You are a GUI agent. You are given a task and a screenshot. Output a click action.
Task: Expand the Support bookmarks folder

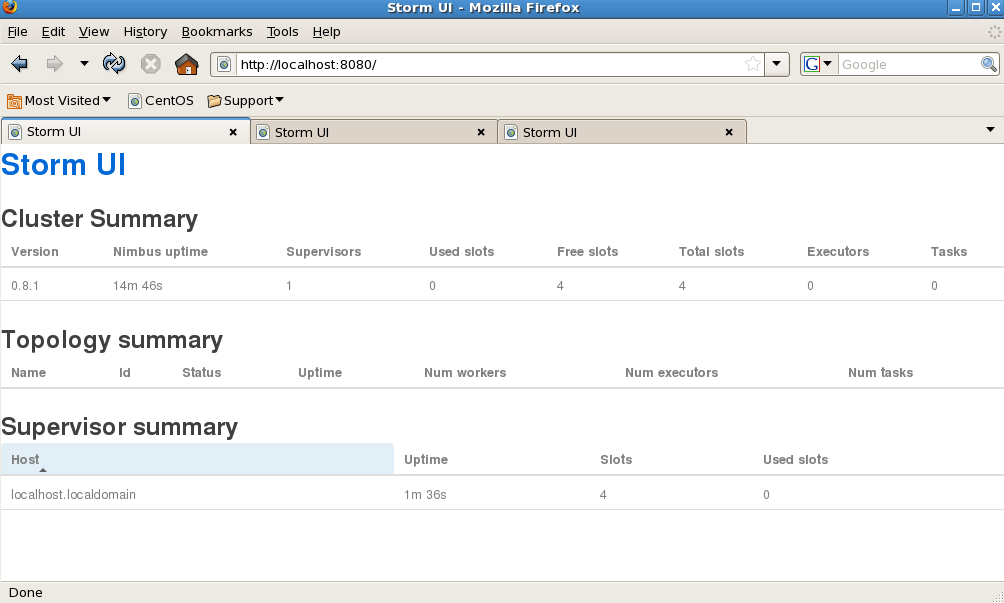pos(245,100)
